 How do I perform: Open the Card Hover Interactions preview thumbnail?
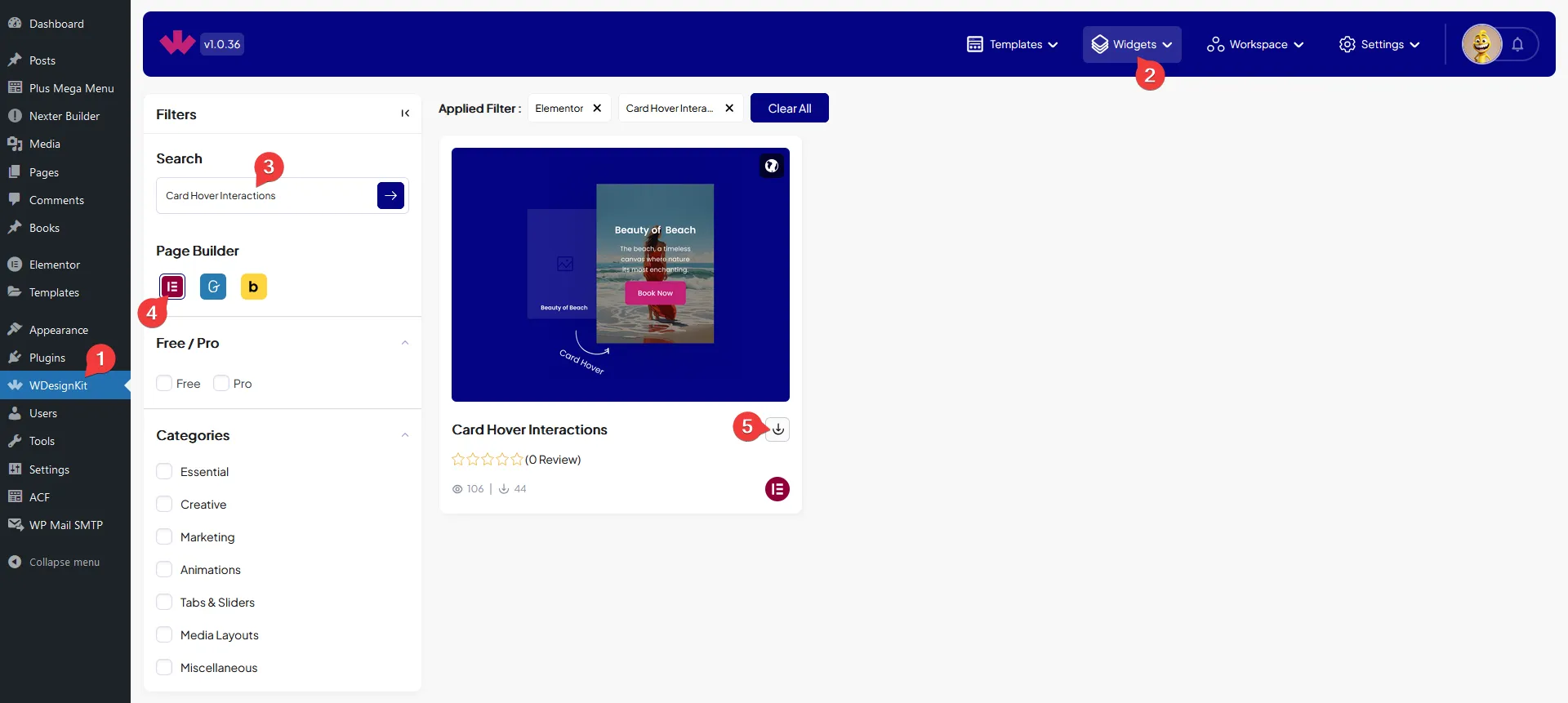620,274
